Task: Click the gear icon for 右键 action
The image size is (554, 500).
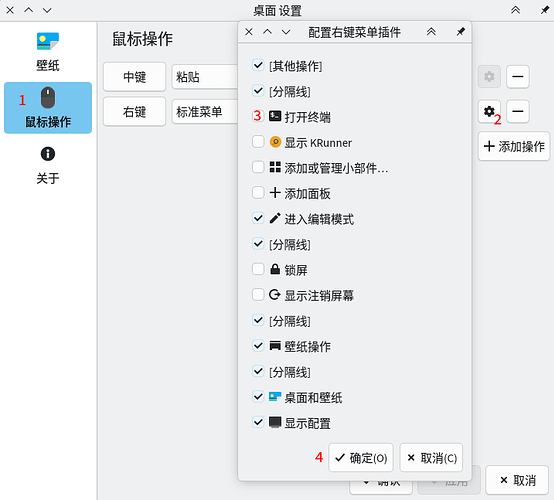Action: point(489,112)
